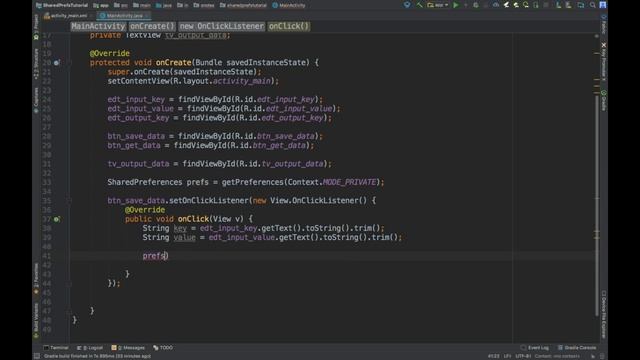This screenshot has height=360, width=640.
Task: Click LF line separator in status bar
Action: (x=507, y=356)
